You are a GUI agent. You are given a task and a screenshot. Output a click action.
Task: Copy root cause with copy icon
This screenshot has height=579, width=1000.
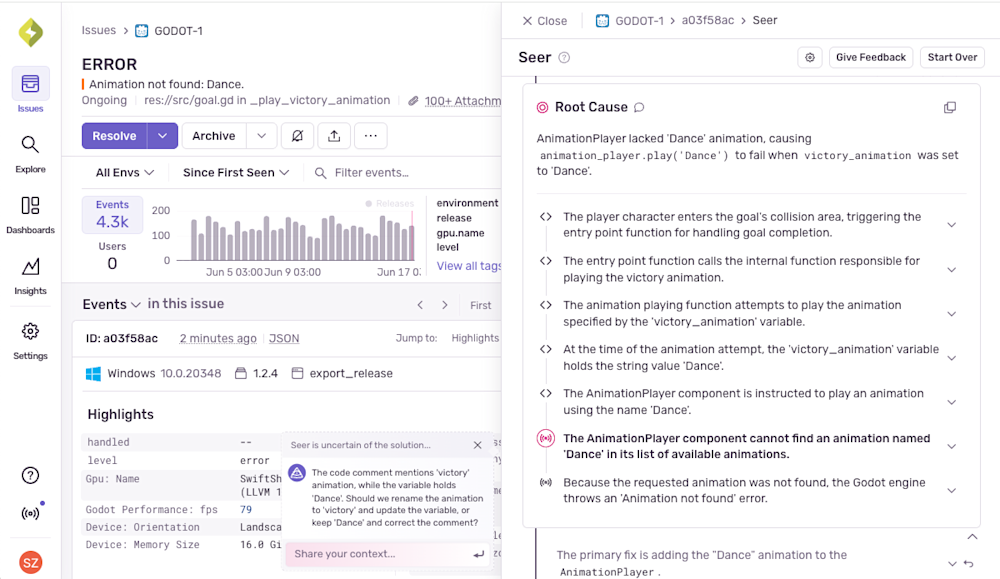950,107
